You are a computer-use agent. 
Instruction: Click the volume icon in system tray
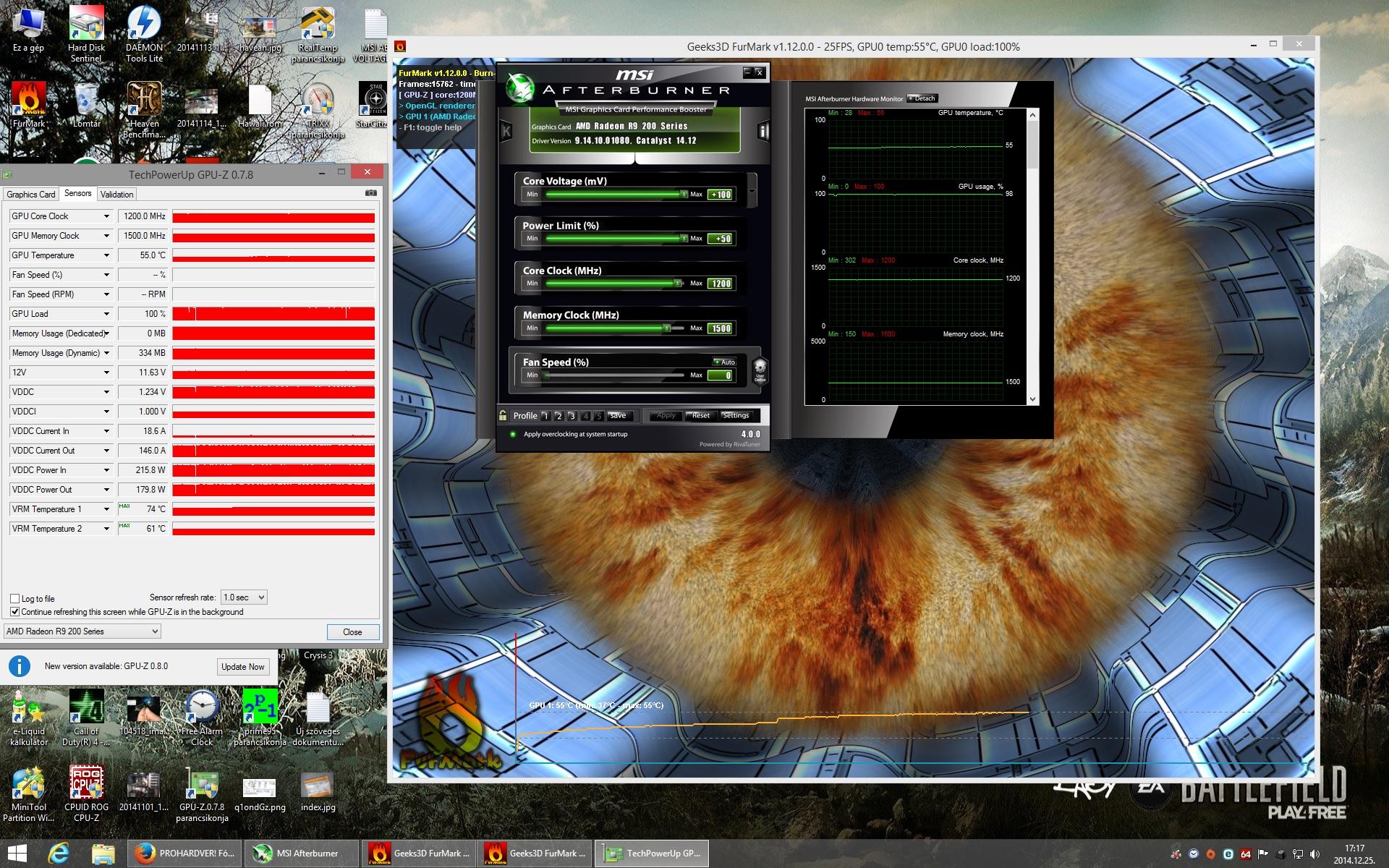[1314, 854]
